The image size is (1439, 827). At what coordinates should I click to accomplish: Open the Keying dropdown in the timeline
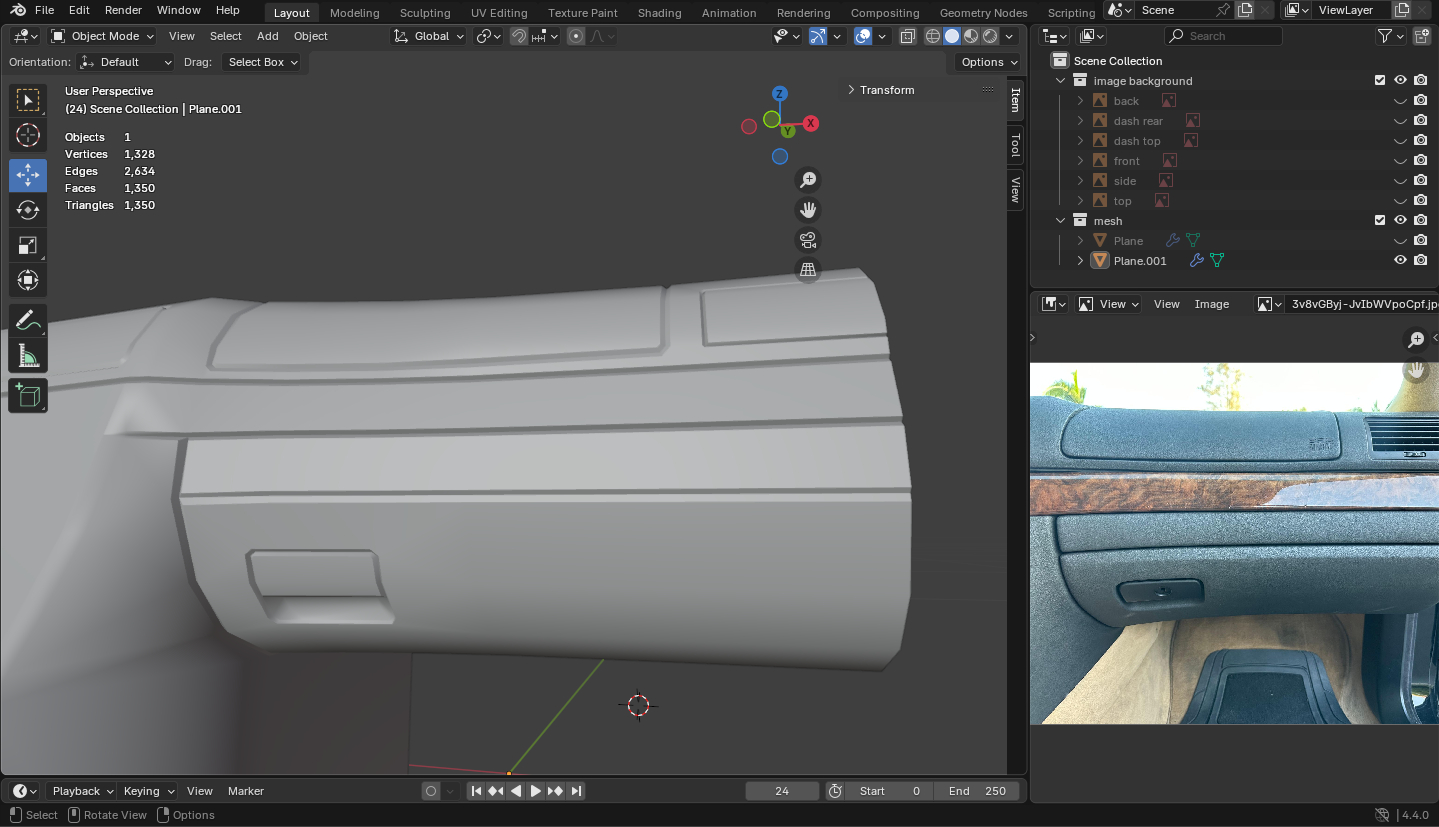(147, 791)
